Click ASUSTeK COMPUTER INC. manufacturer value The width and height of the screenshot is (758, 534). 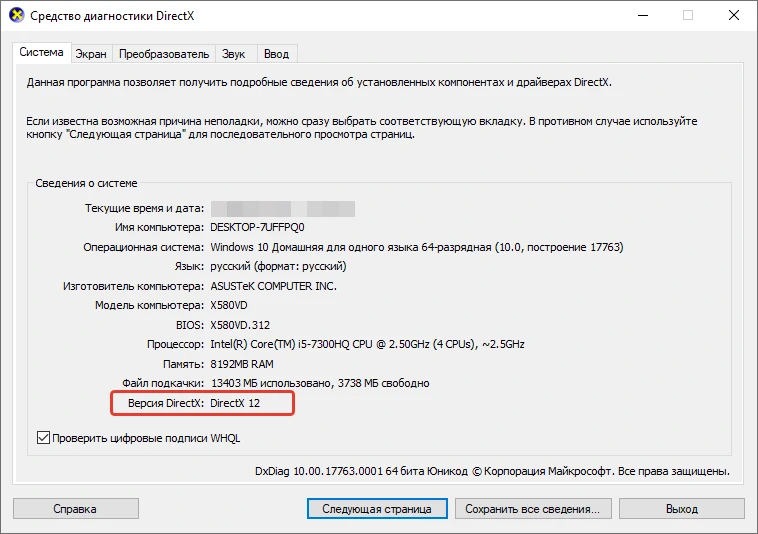coord(274,286)
